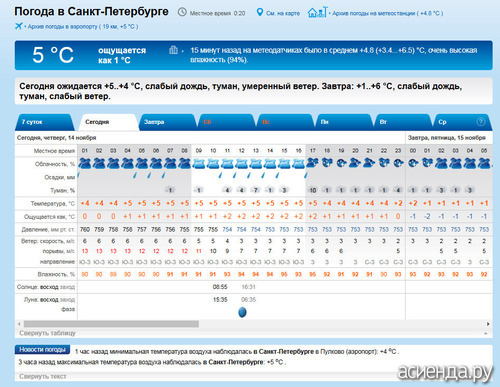Viewport: 500px width, 387px height.
Task: Click the small arrow at right of Свернуть таблицу
Action: pyautogui.click(x=486, y=333)
